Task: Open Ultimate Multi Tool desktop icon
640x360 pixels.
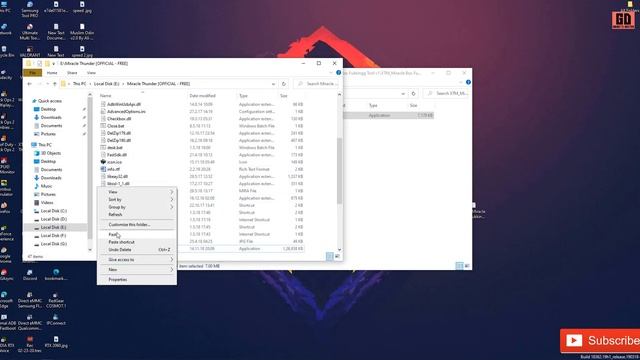Action: tap(30, 31)
